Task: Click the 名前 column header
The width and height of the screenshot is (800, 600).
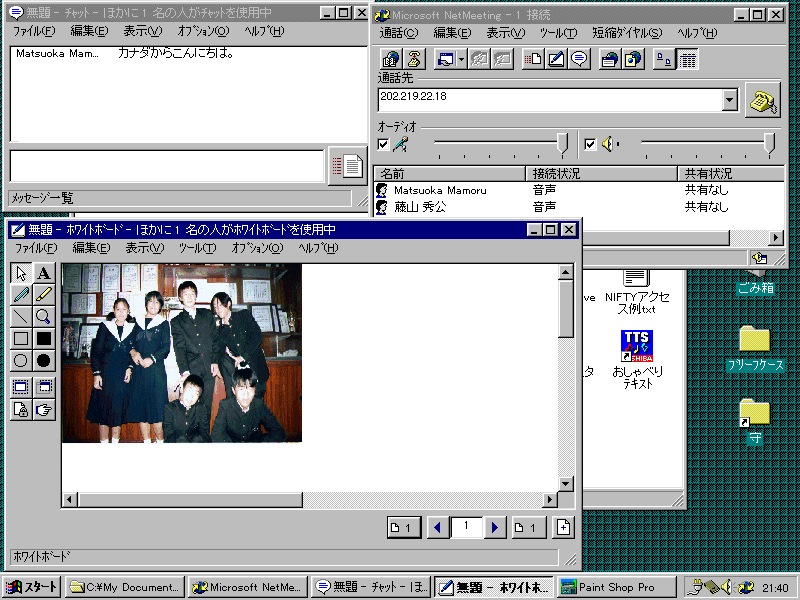Action: click(x=449, y=173)
